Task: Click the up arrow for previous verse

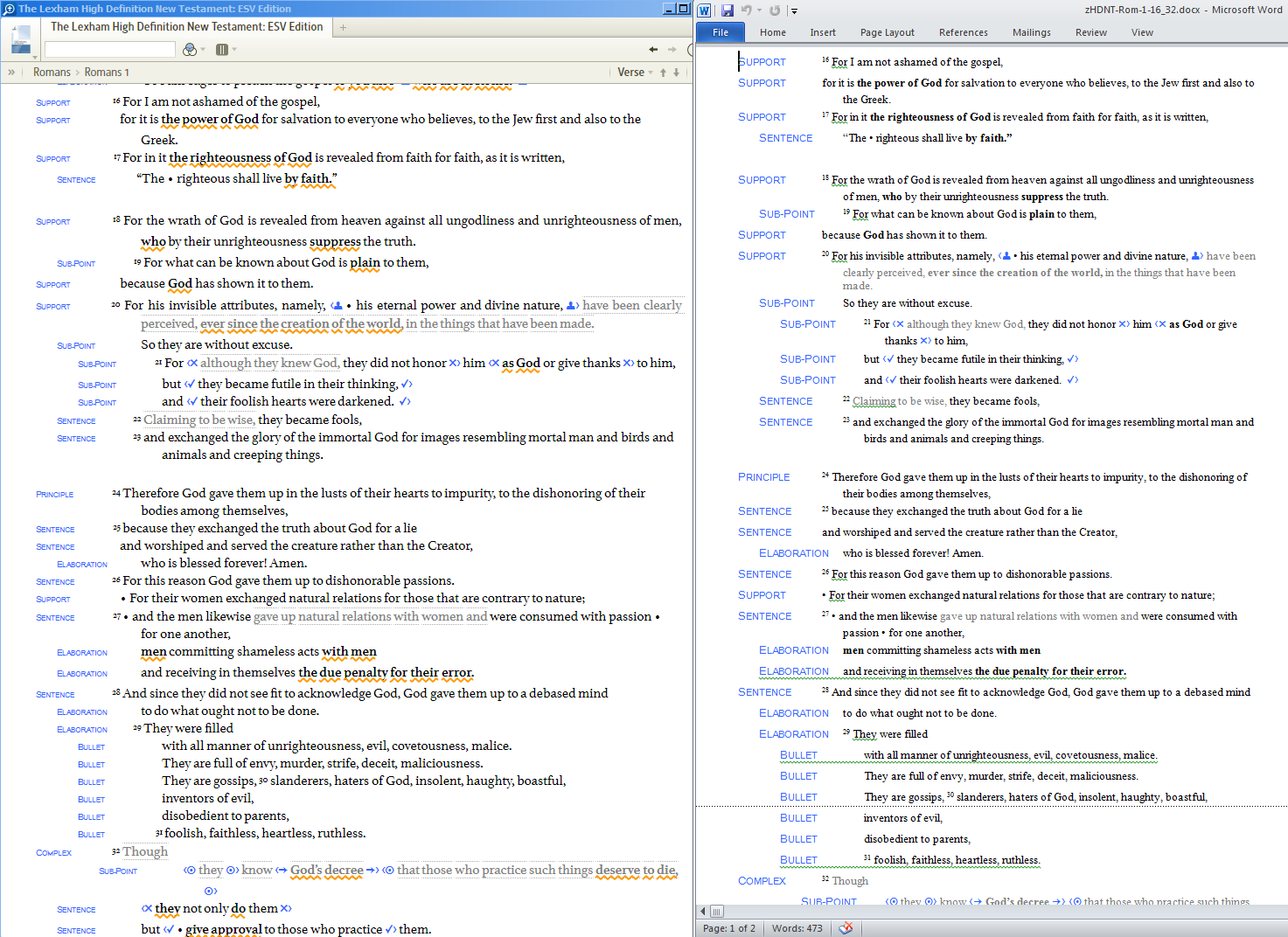Action: [x=663, y=73]
